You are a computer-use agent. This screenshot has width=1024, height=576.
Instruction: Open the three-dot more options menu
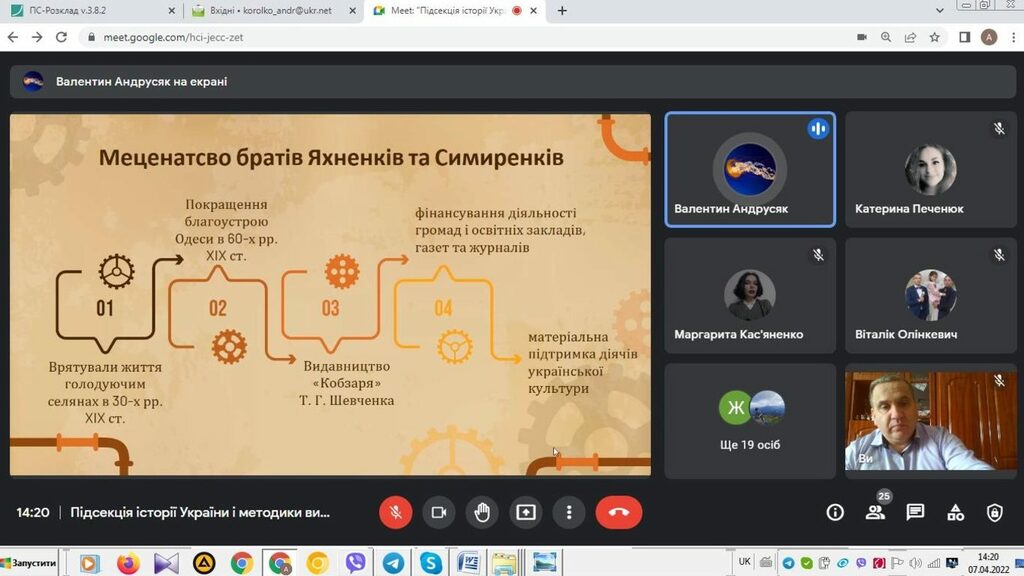[569, 512]
